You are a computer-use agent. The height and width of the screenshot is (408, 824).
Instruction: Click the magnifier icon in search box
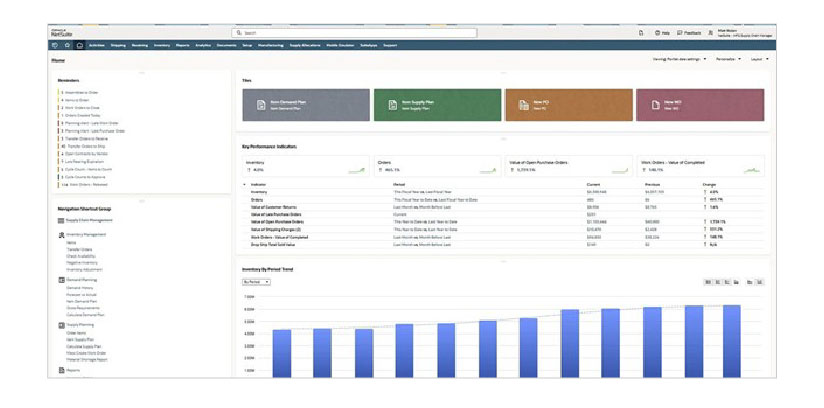(x=240, y=33)
